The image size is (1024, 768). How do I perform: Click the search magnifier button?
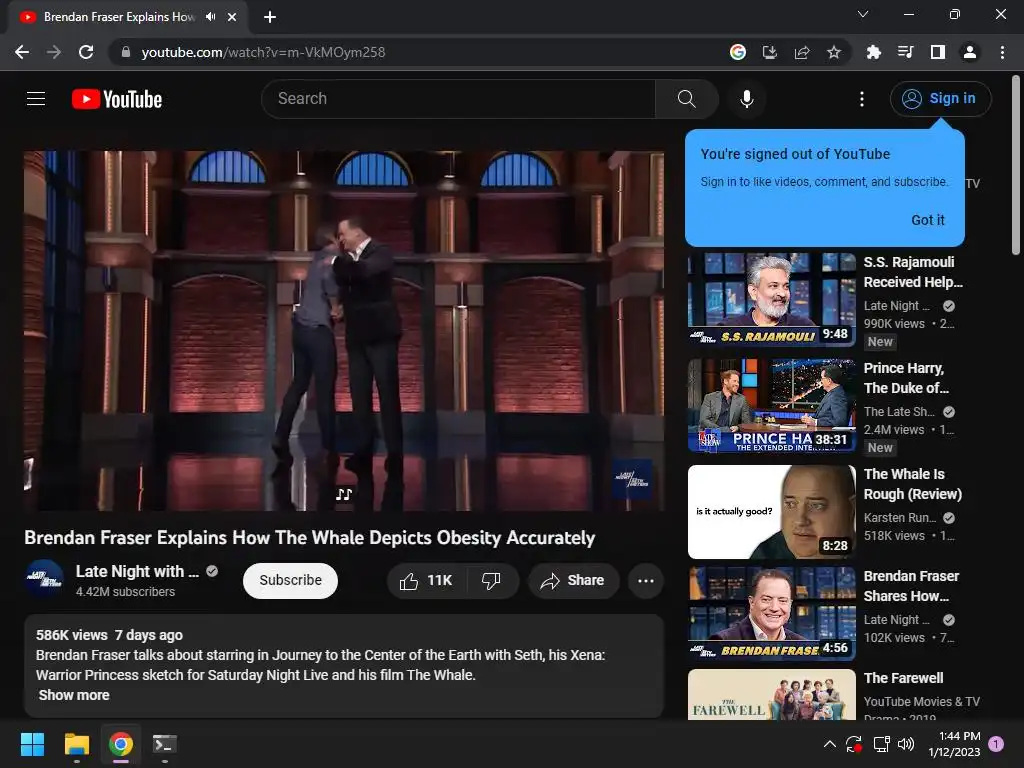[x=686, y=99]
